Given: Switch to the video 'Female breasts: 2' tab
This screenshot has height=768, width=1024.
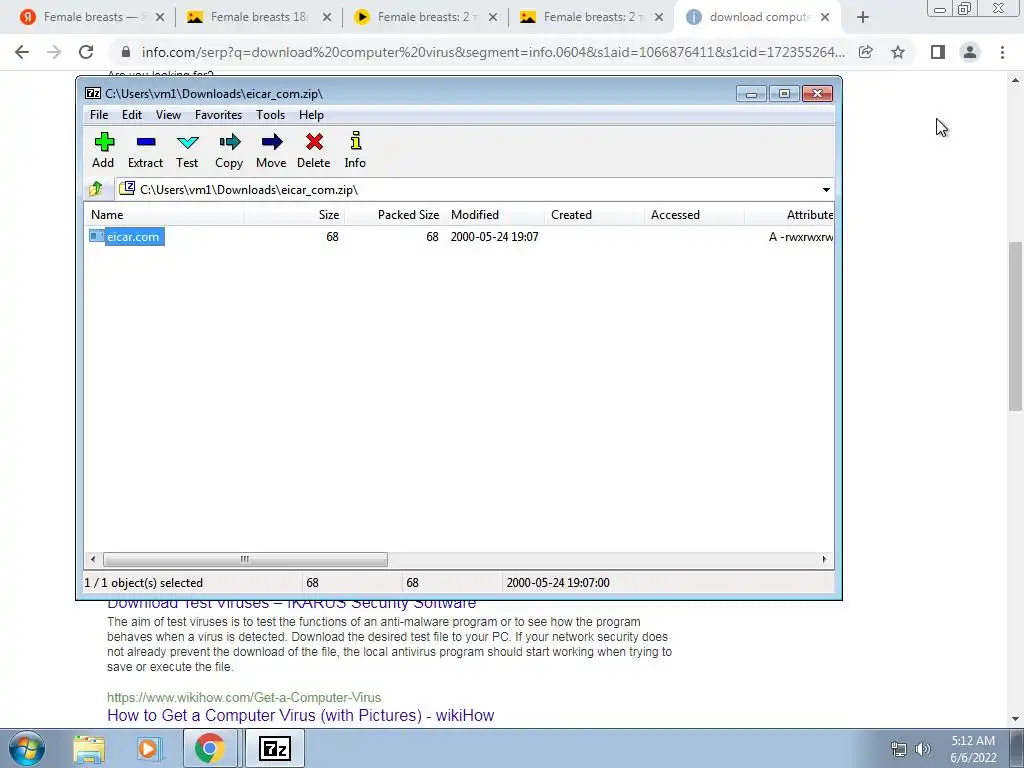Looking at the screenshot, I should [425, 17].
